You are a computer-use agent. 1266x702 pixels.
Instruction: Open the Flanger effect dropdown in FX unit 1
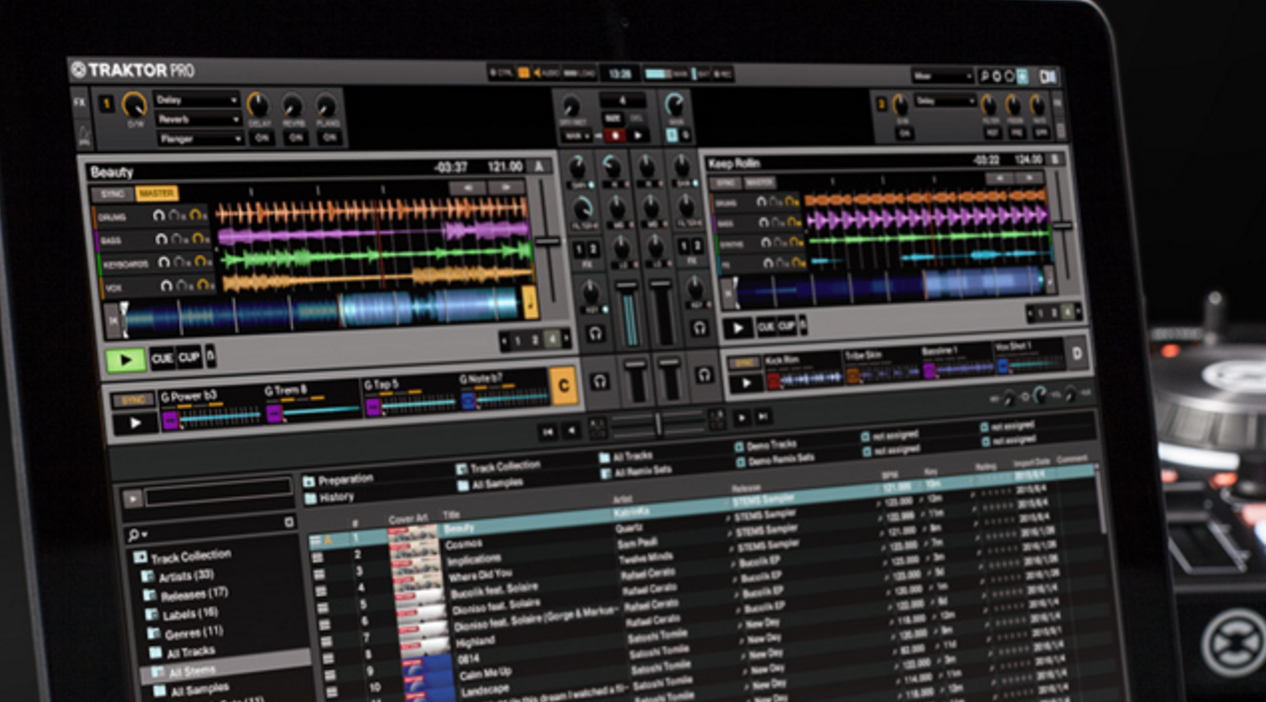(x=199, y=138)
